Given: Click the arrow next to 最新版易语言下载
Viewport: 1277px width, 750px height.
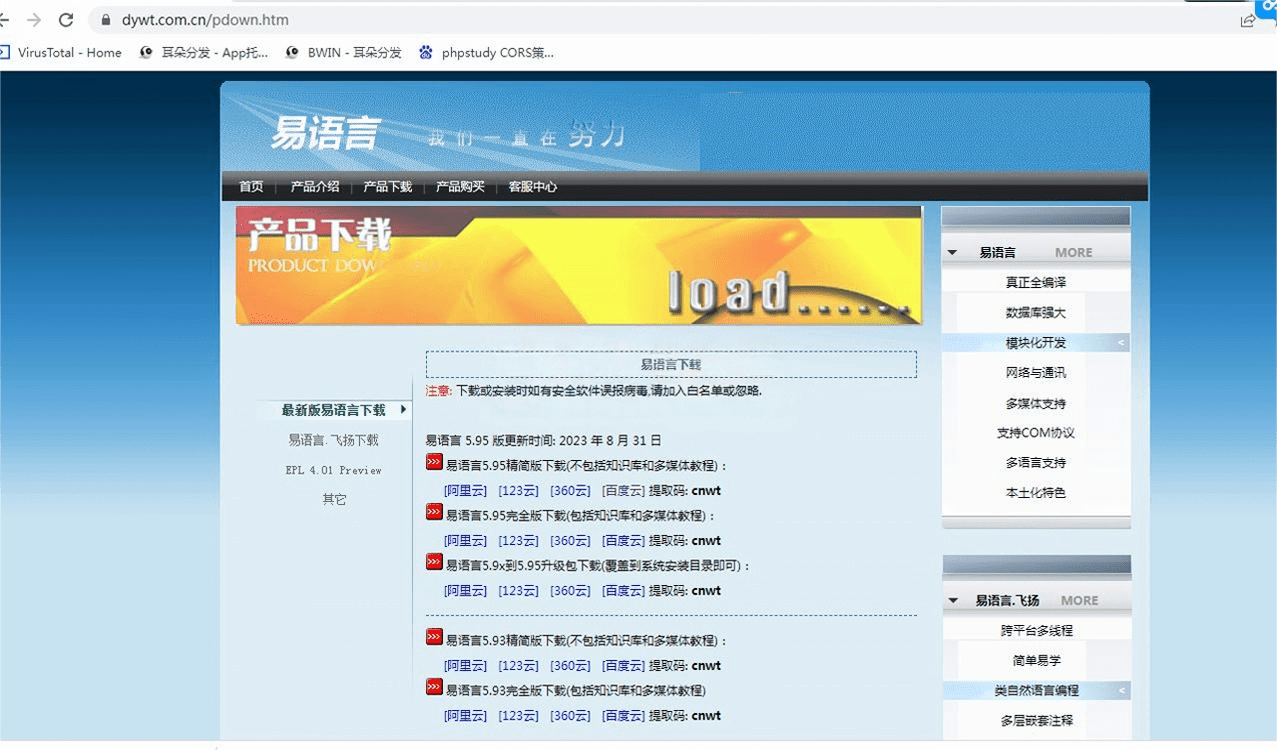Looking at the screenshot, I should tap(403, 409).
